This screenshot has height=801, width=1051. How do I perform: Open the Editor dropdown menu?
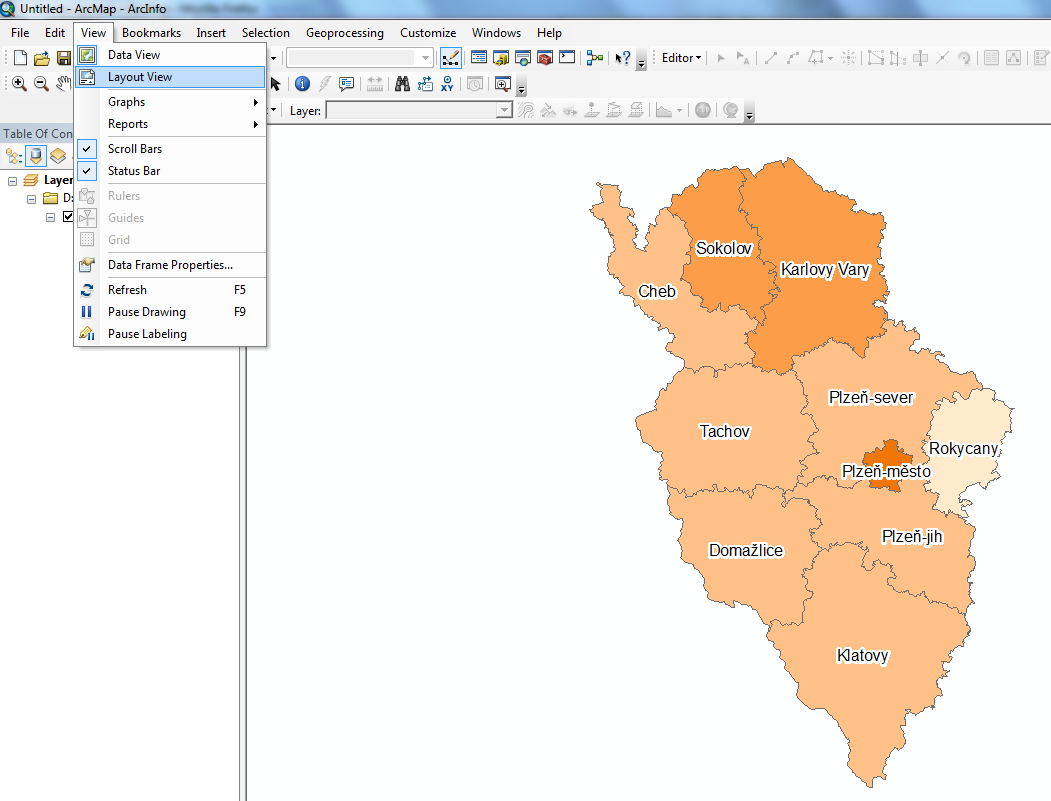click(681, 58)
